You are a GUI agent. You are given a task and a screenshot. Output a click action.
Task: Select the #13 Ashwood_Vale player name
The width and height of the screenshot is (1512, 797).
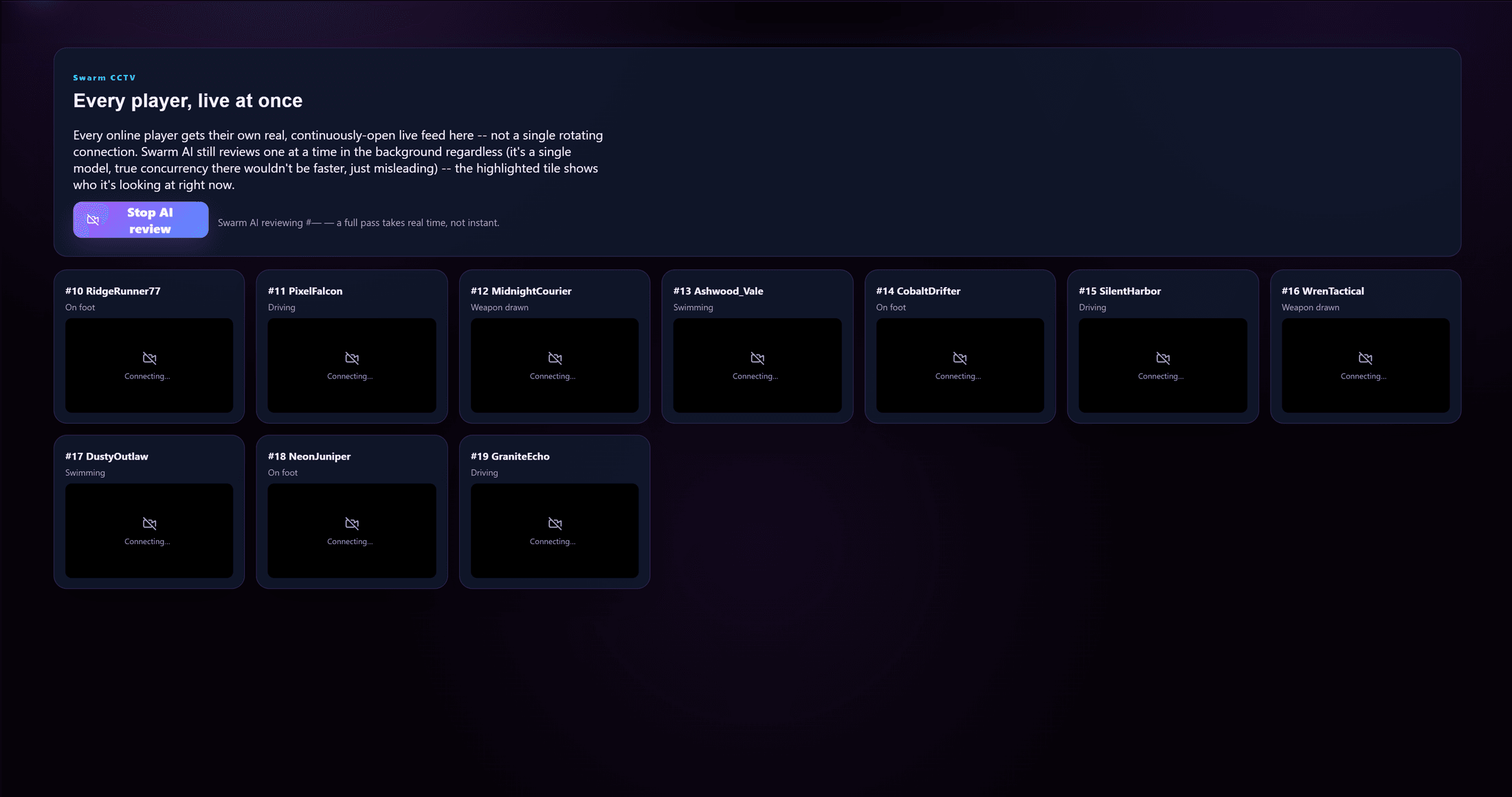[718, 291]
